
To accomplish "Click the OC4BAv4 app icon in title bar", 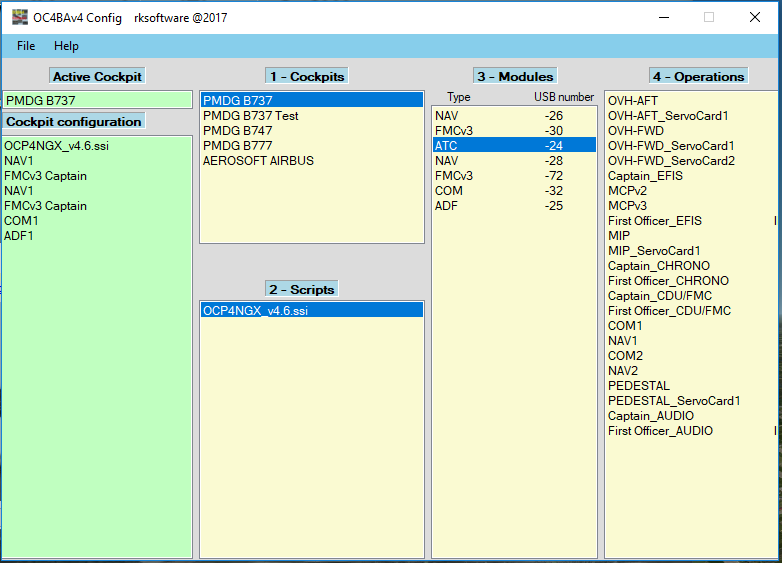I will [19, 17].
